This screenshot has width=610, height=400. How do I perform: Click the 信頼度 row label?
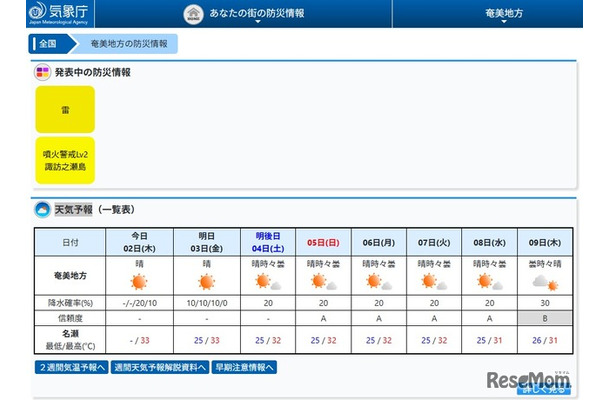pos(70,318)
